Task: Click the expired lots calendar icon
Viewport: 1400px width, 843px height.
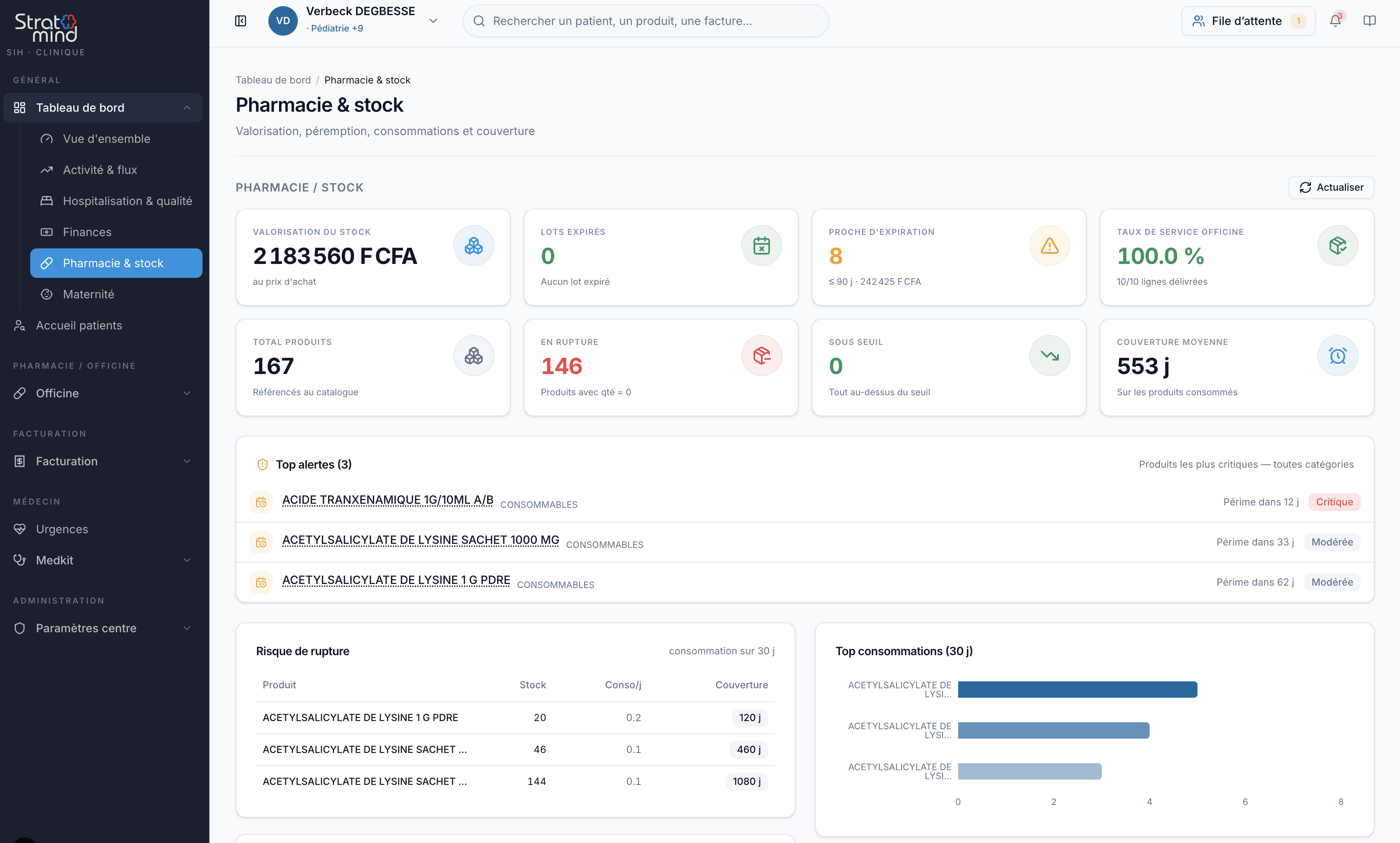Action: [x=761, y=246]
